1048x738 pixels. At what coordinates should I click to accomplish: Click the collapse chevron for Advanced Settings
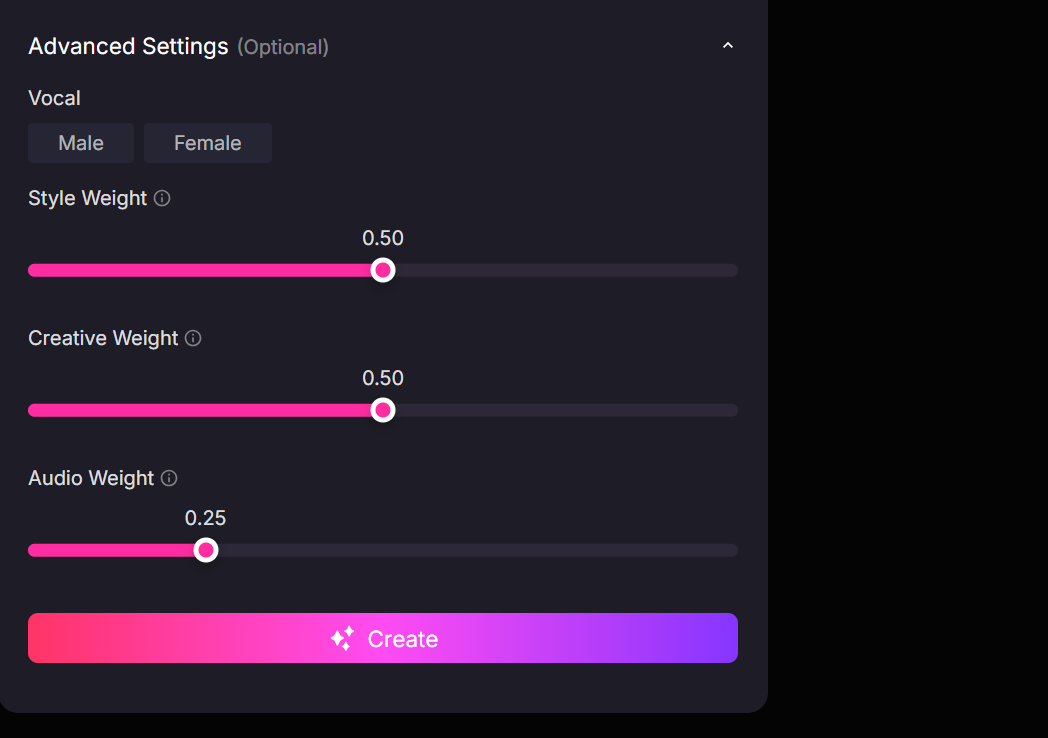pyautogui.click(x=728, y=45)
